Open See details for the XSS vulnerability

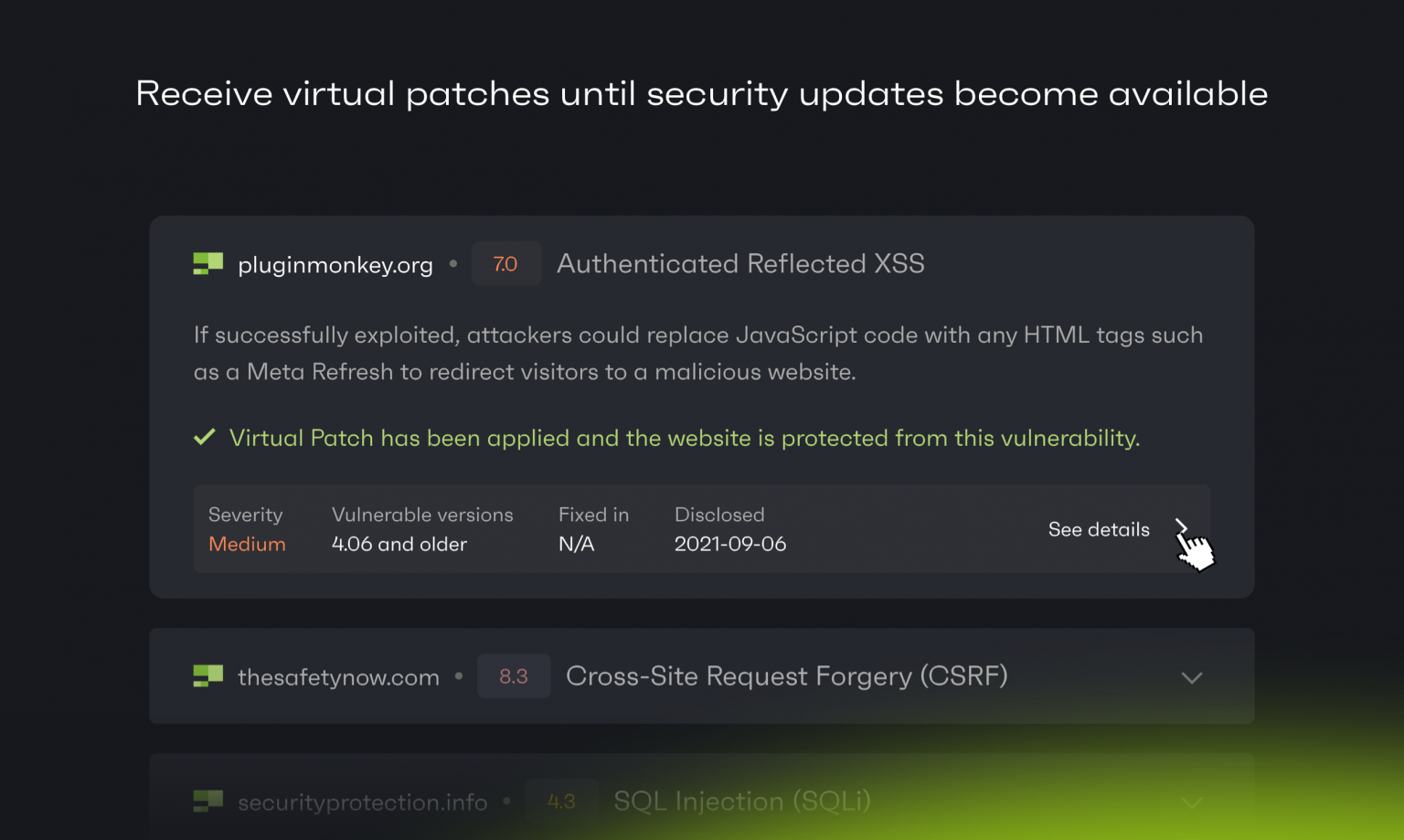(x=1099, y=529)
